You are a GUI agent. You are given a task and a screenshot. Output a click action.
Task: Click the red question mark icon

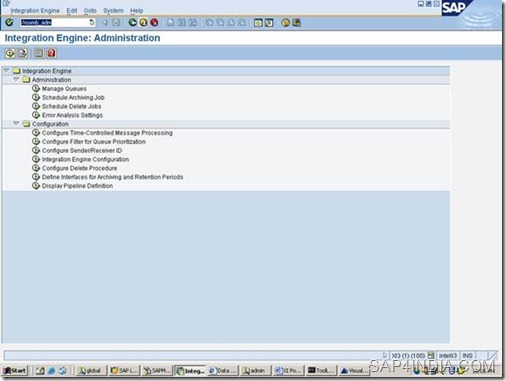tap(51, 53)
